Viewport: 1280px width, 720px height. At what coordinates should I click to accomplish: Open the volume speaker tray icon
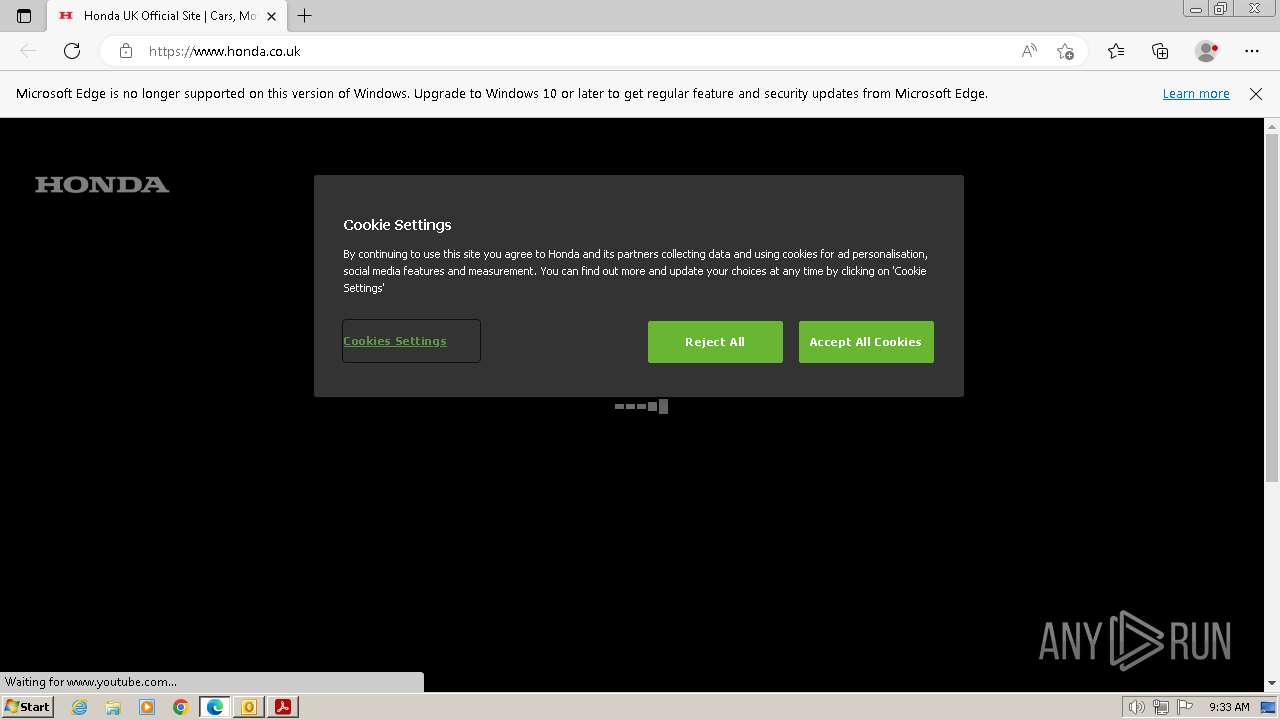coord(1137,707)
